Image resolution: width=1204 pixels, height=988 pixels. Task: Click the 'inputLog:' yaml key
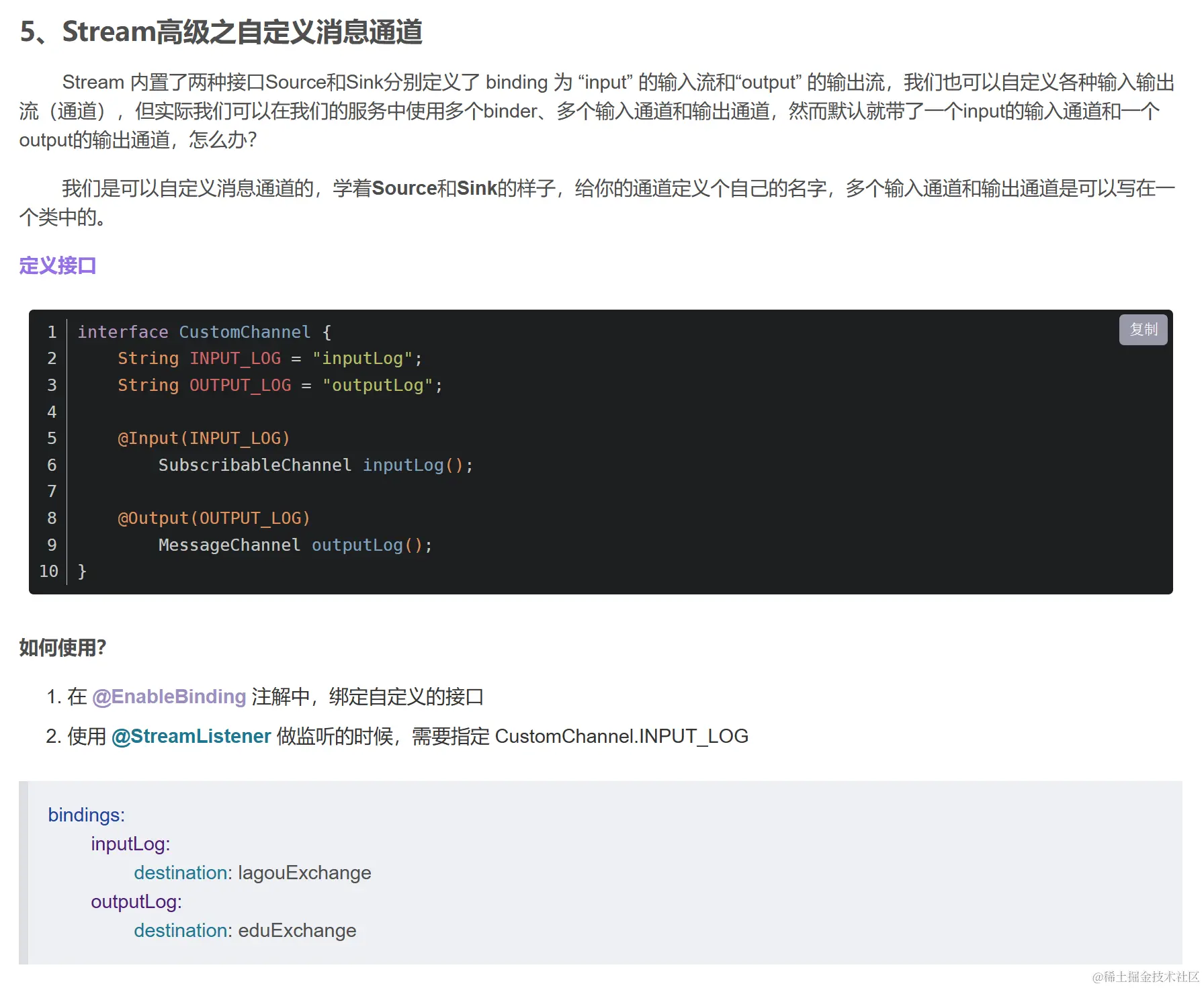pos(130,844)
